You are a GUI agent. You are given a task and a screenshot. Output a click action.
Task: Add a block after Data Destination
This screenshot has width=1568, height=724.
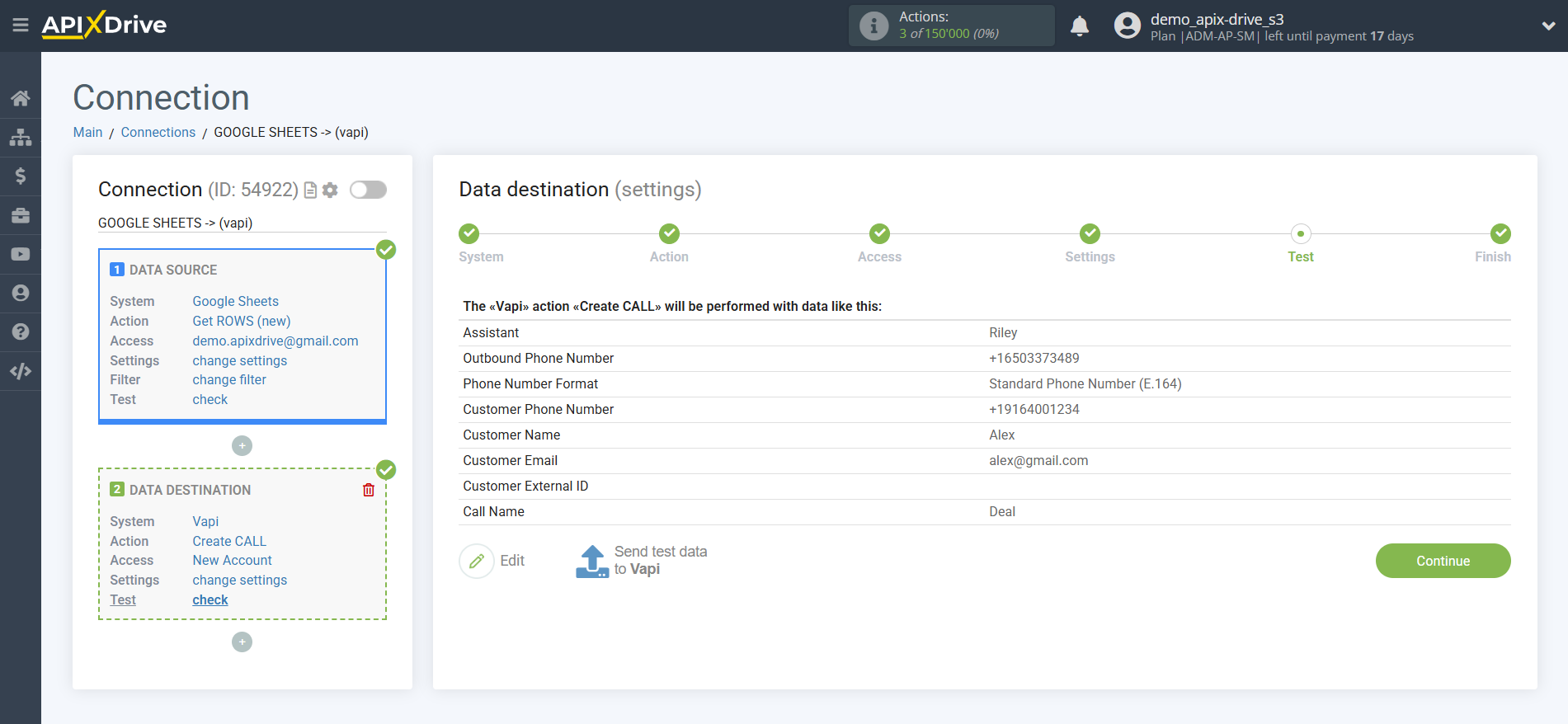click(x=242, y=642)
